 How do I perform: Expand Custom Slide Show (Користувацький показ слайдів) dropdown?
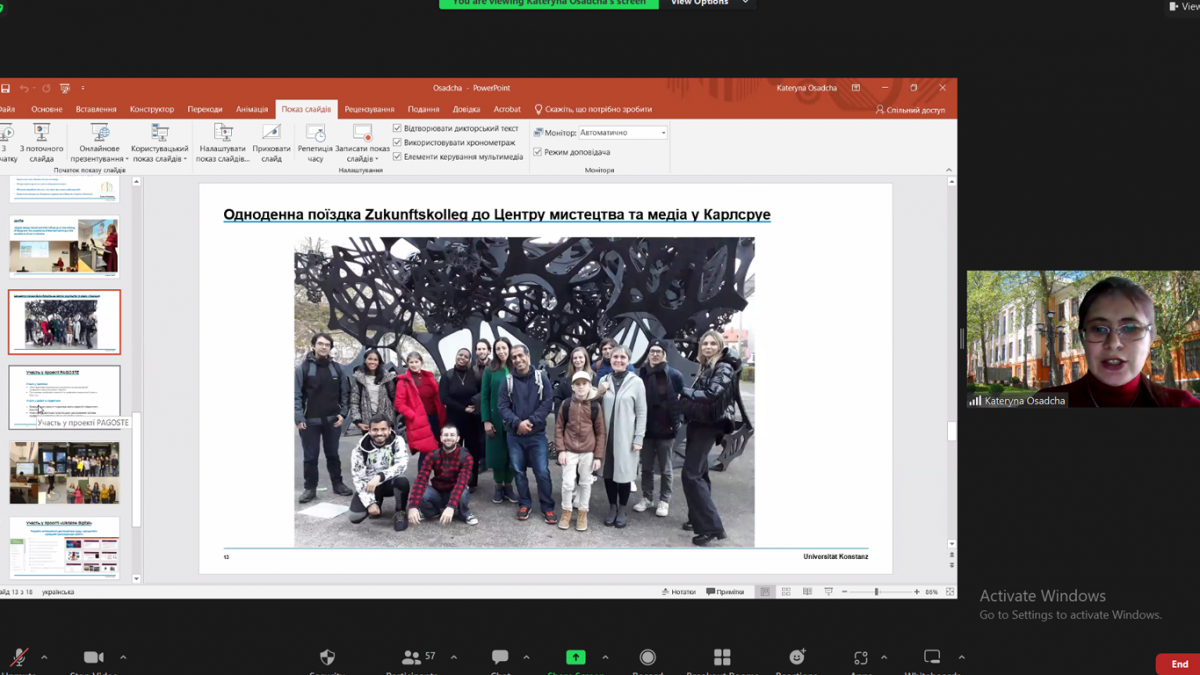185,159
